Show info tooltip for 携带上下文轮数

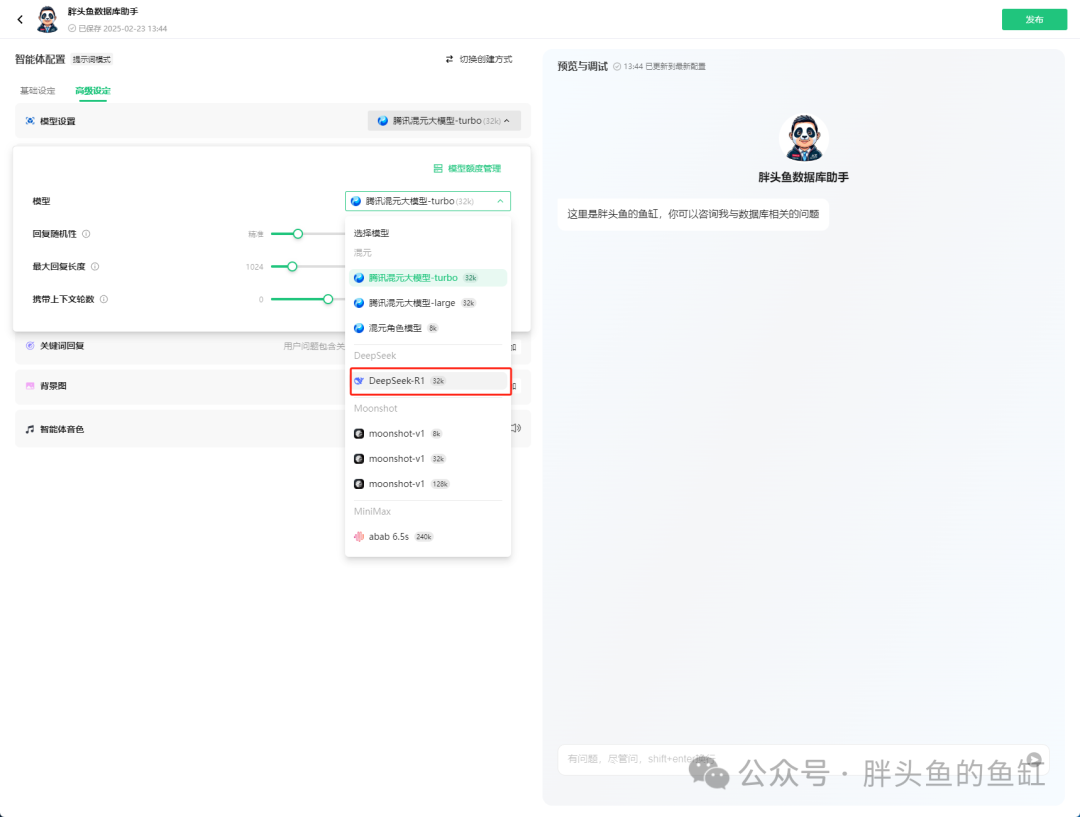pyautogui.click(x=104, y=299)
